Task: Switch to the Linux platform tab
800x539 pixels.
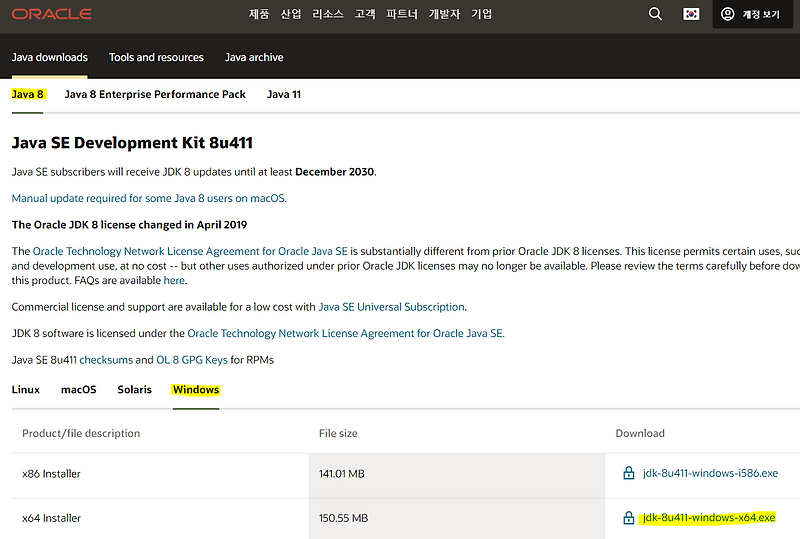Action: tap(26, 389)
